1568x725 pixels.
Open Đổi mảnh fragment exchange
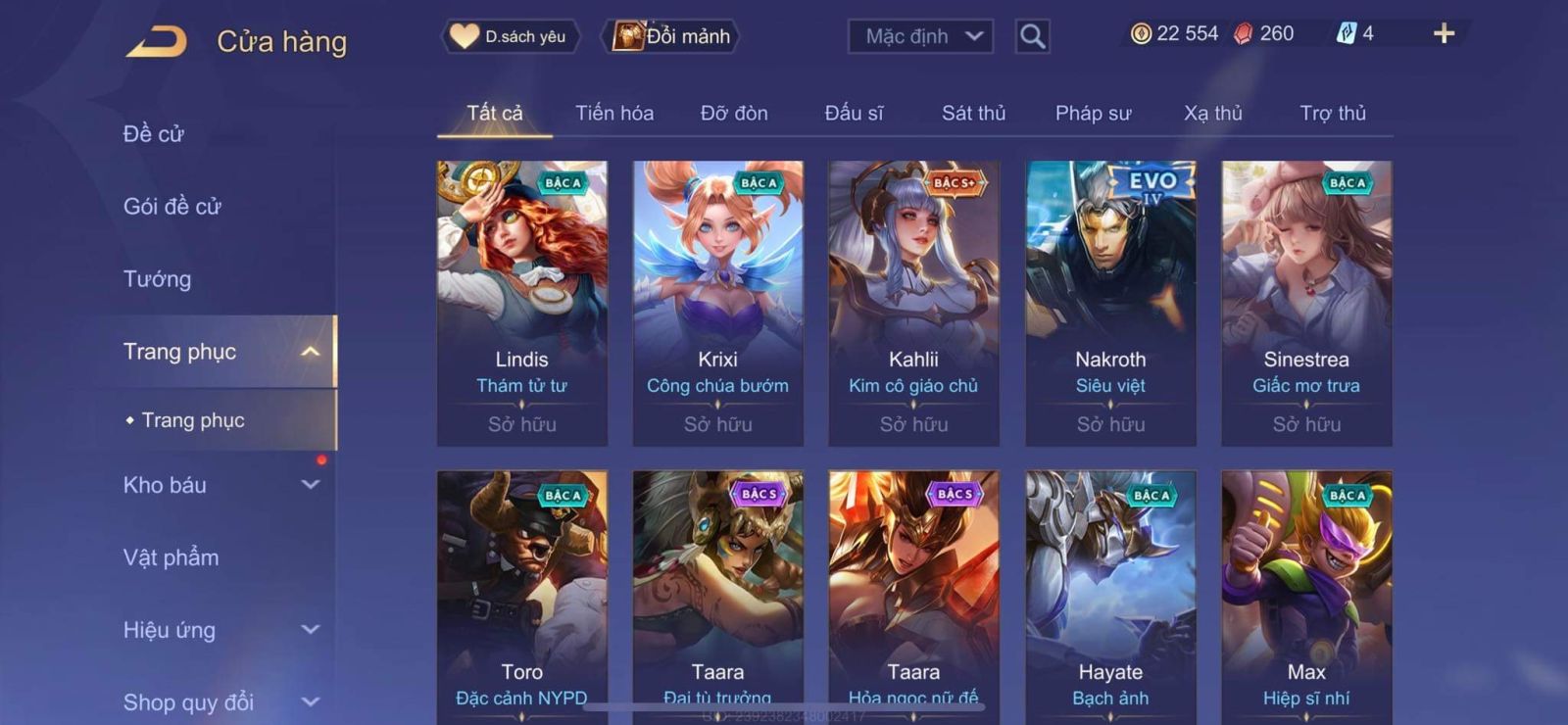(671, 36)
